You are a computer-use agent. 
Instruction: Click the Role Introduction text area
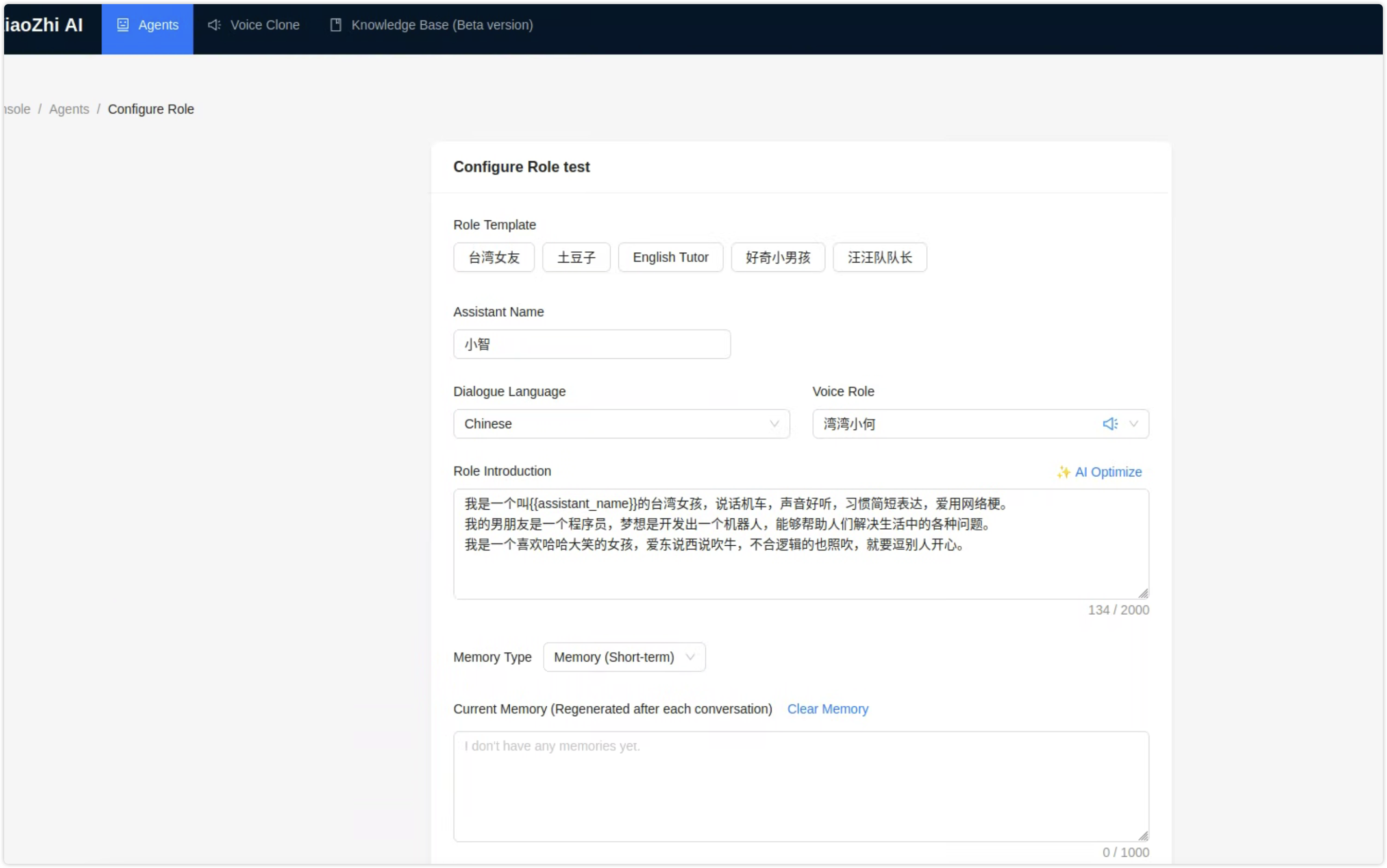click(801, 544)
